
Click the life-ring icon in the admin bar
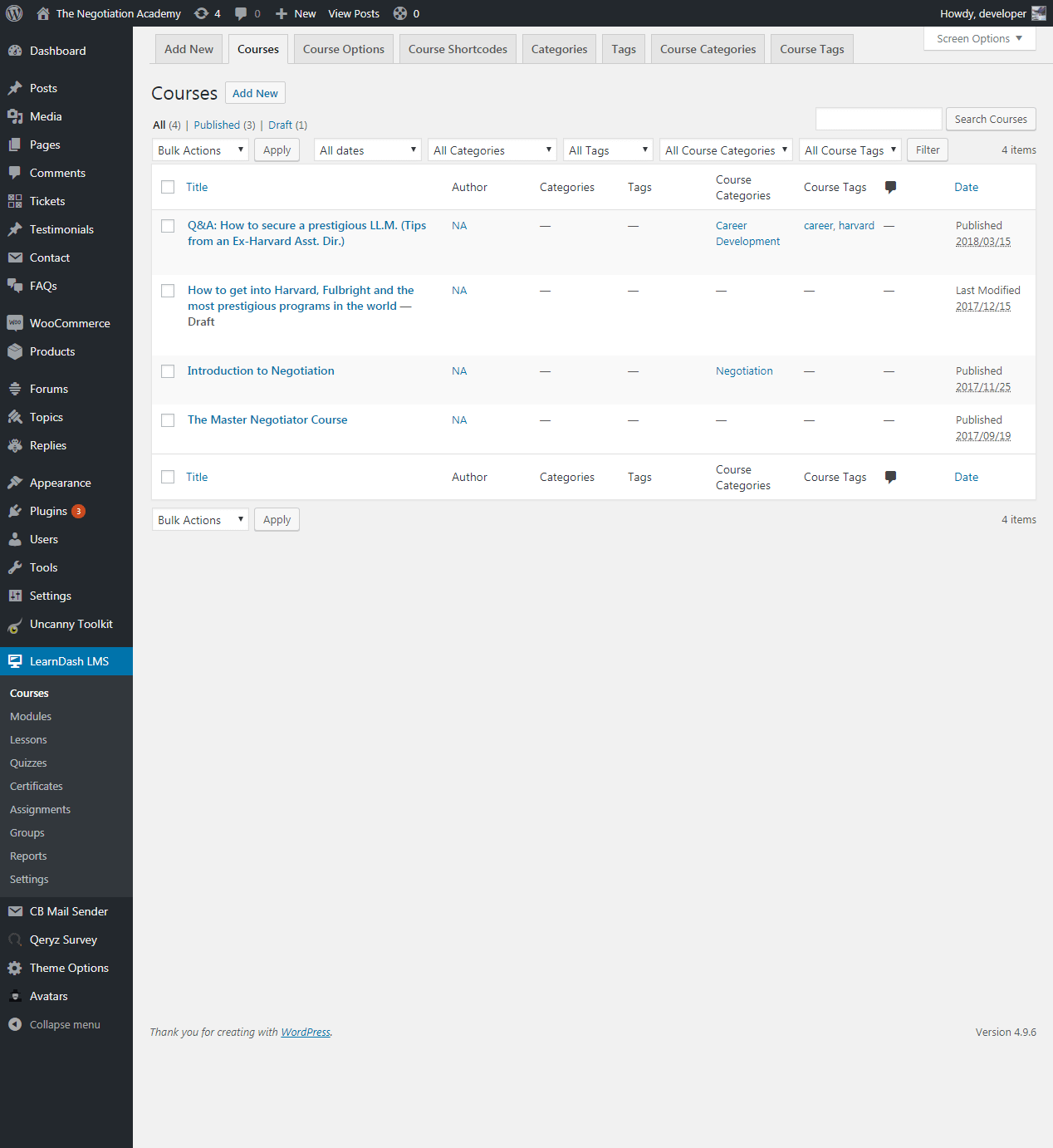click(400, 13)
